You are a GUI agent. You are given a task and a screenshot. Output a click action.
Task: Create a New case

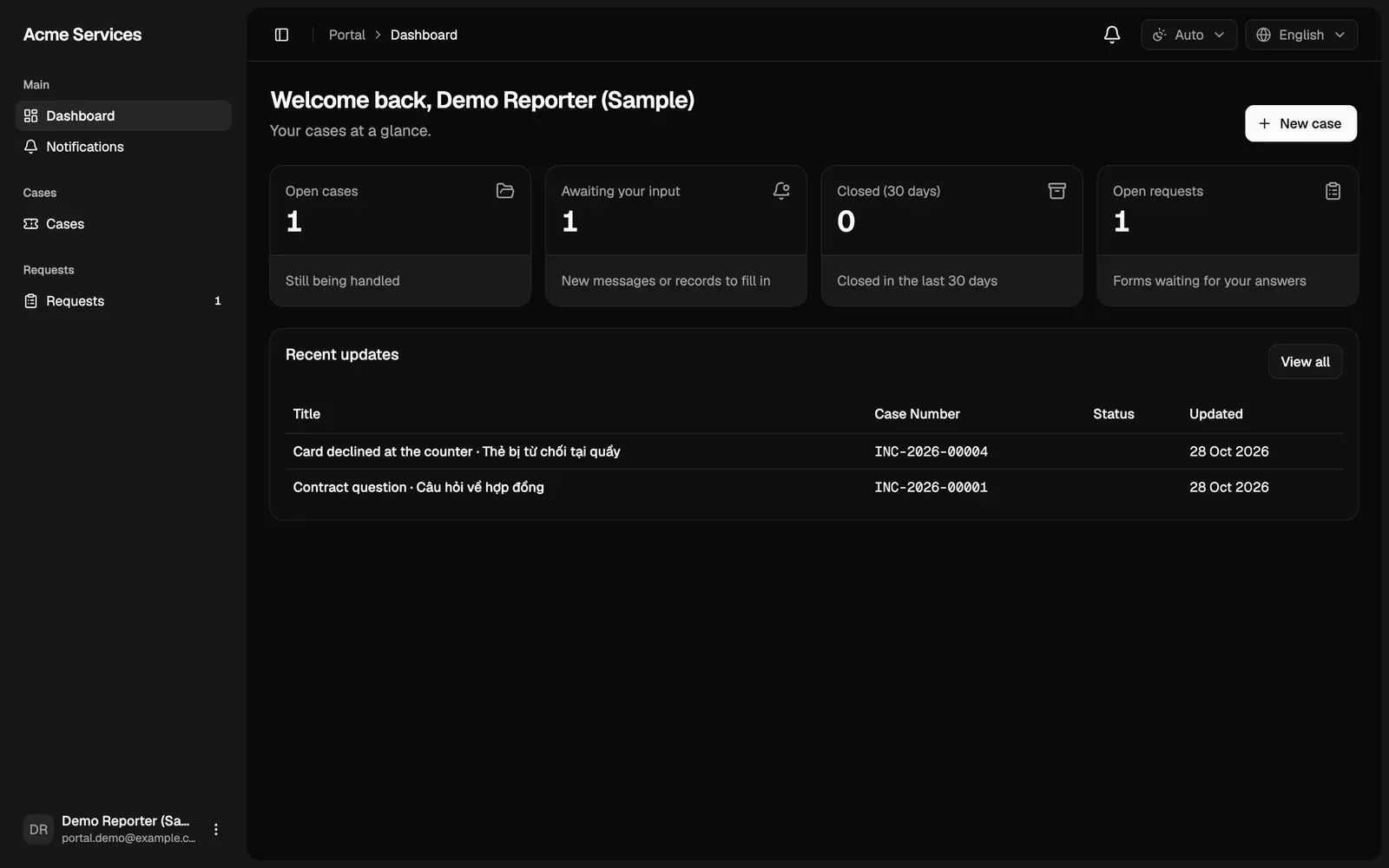click(1300, 123)
